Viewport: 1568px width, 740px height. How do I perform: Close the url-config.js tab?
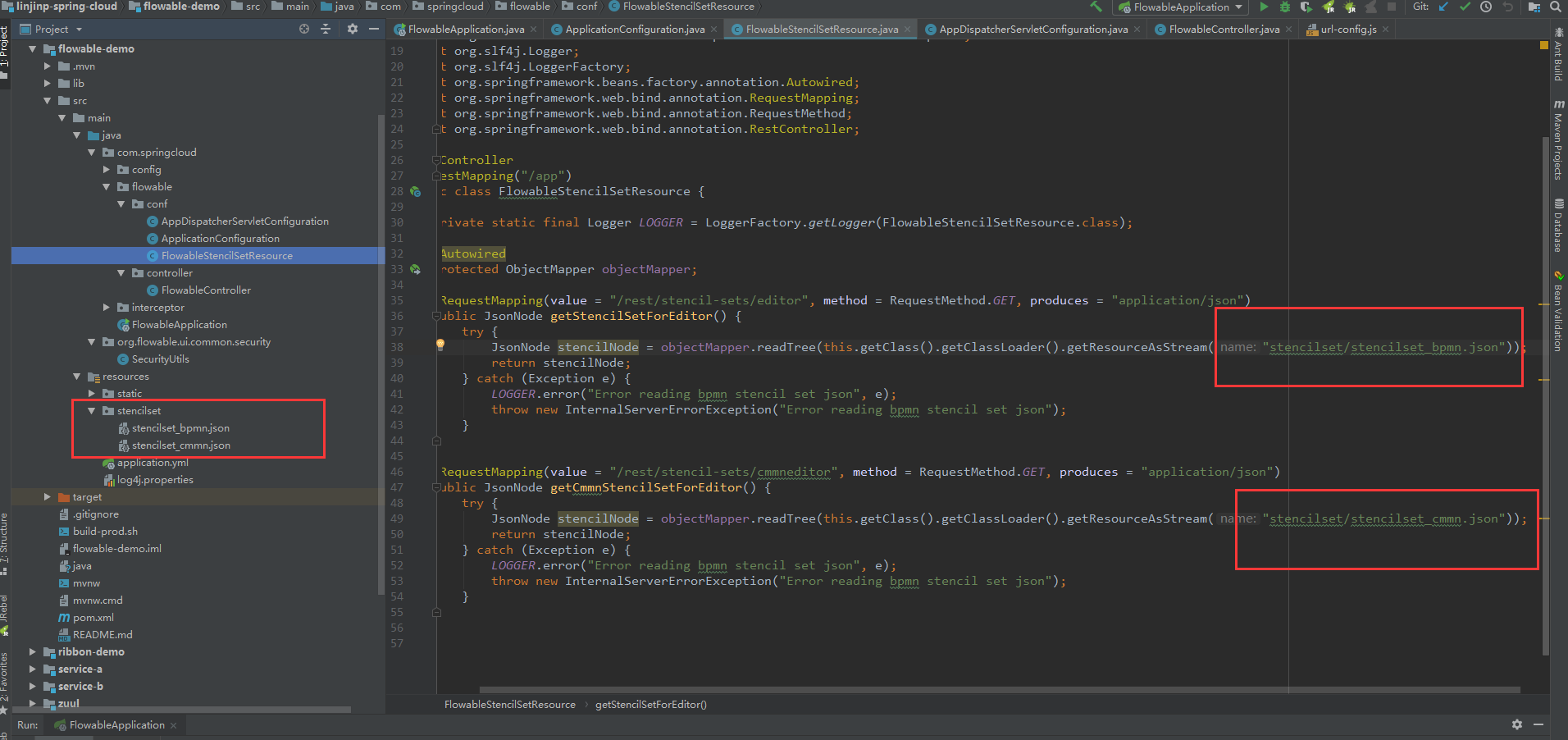click(1385, 30)
